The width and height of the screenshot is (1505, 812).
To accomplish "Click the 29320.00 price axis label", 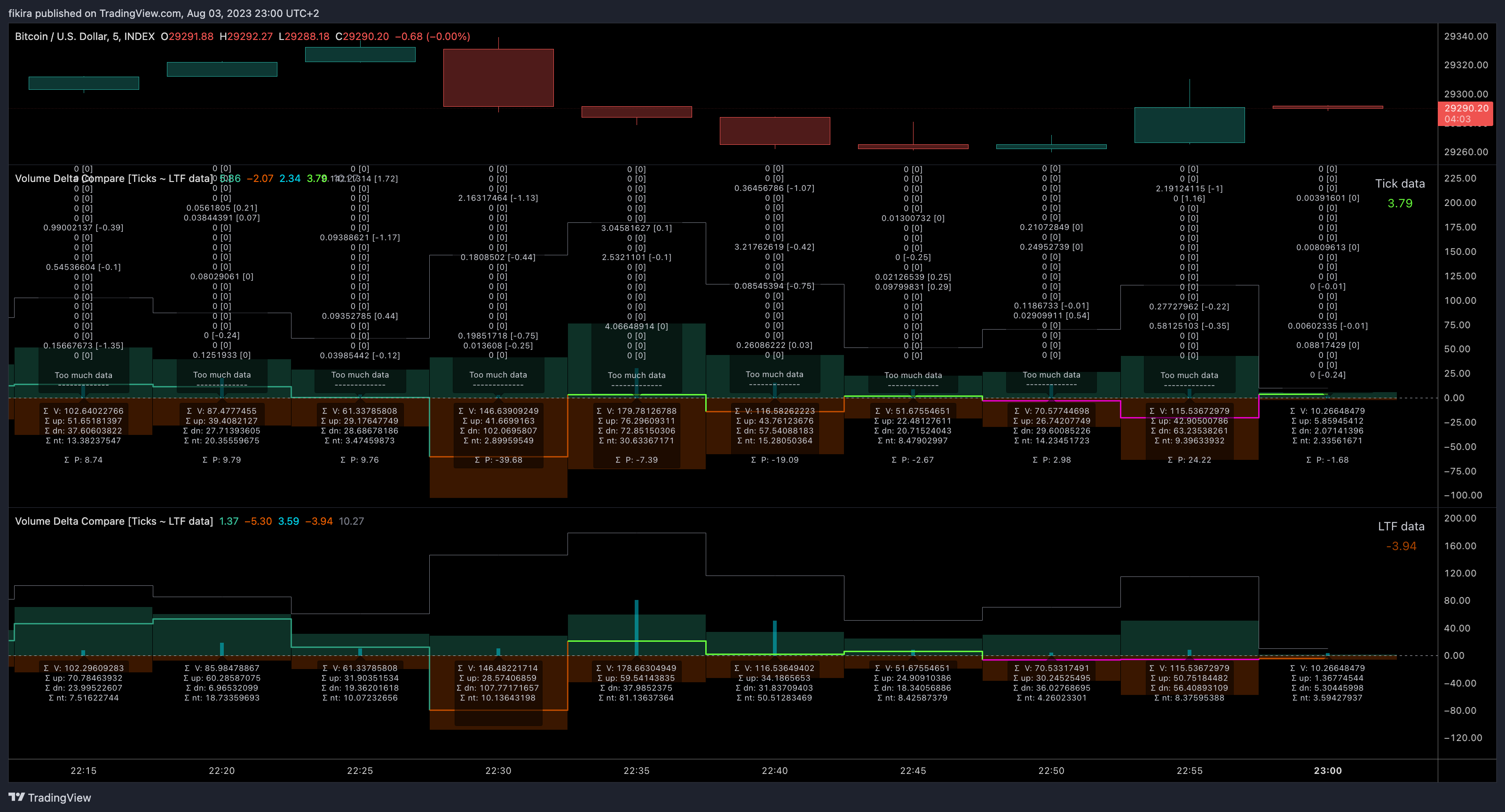I will 1466,65.
